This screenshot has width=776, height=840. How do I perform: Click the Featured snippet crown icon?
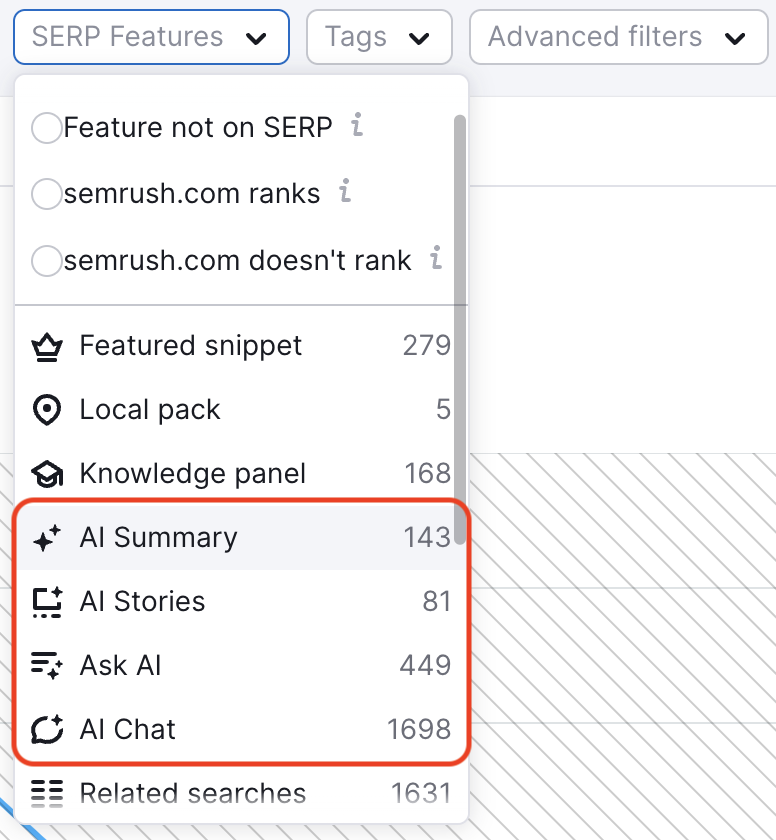45,345
